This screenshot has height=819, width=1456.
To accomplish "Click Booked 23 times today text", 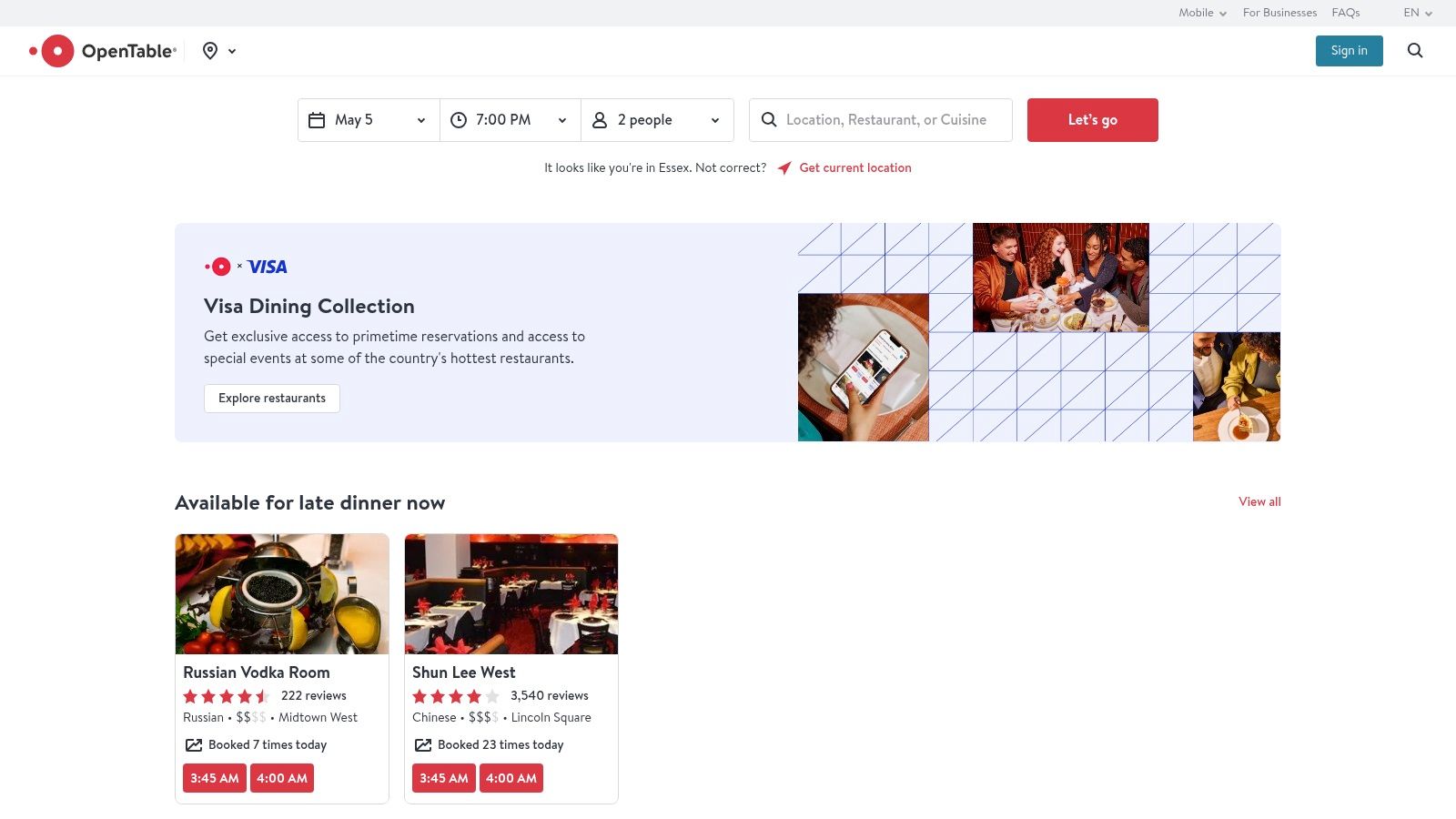I will (x=500, y=745).
